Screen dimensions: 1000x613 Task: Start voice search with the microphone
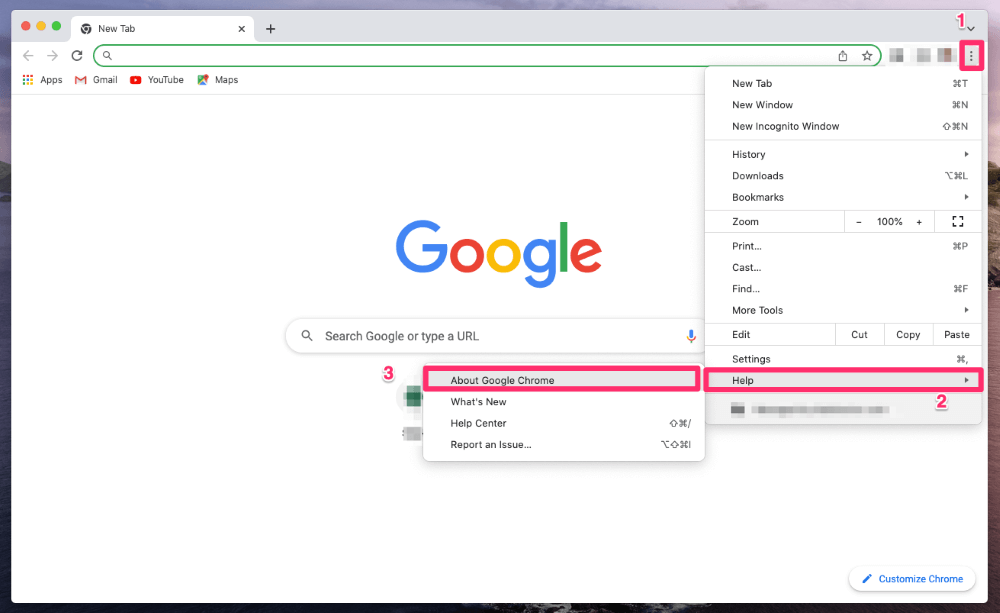(x=691, y=336)
